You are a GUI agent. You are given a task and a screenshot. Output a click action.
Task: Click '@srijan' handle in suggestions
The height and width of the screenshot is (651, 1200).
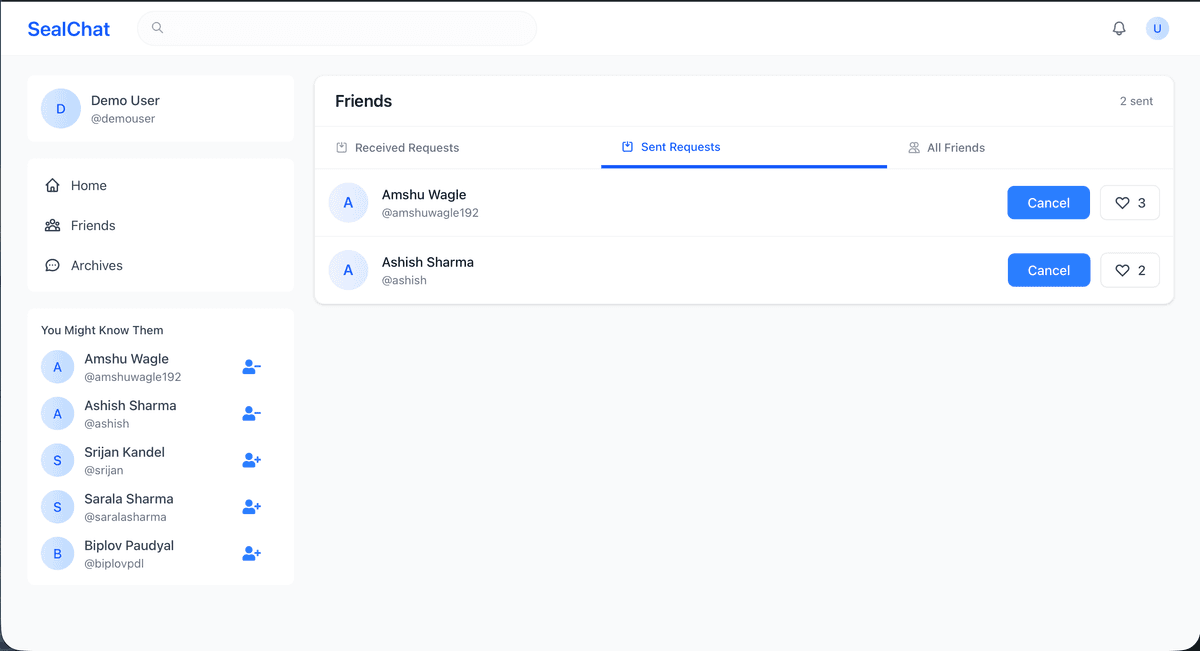104,470
